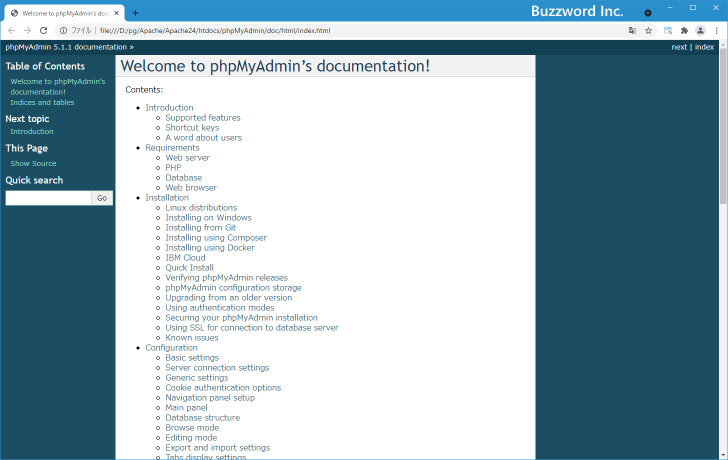This screenshot has width=728, height=460.
Task: Open 'Securing your phpMyAdmin installation' link
Action: 241,318
